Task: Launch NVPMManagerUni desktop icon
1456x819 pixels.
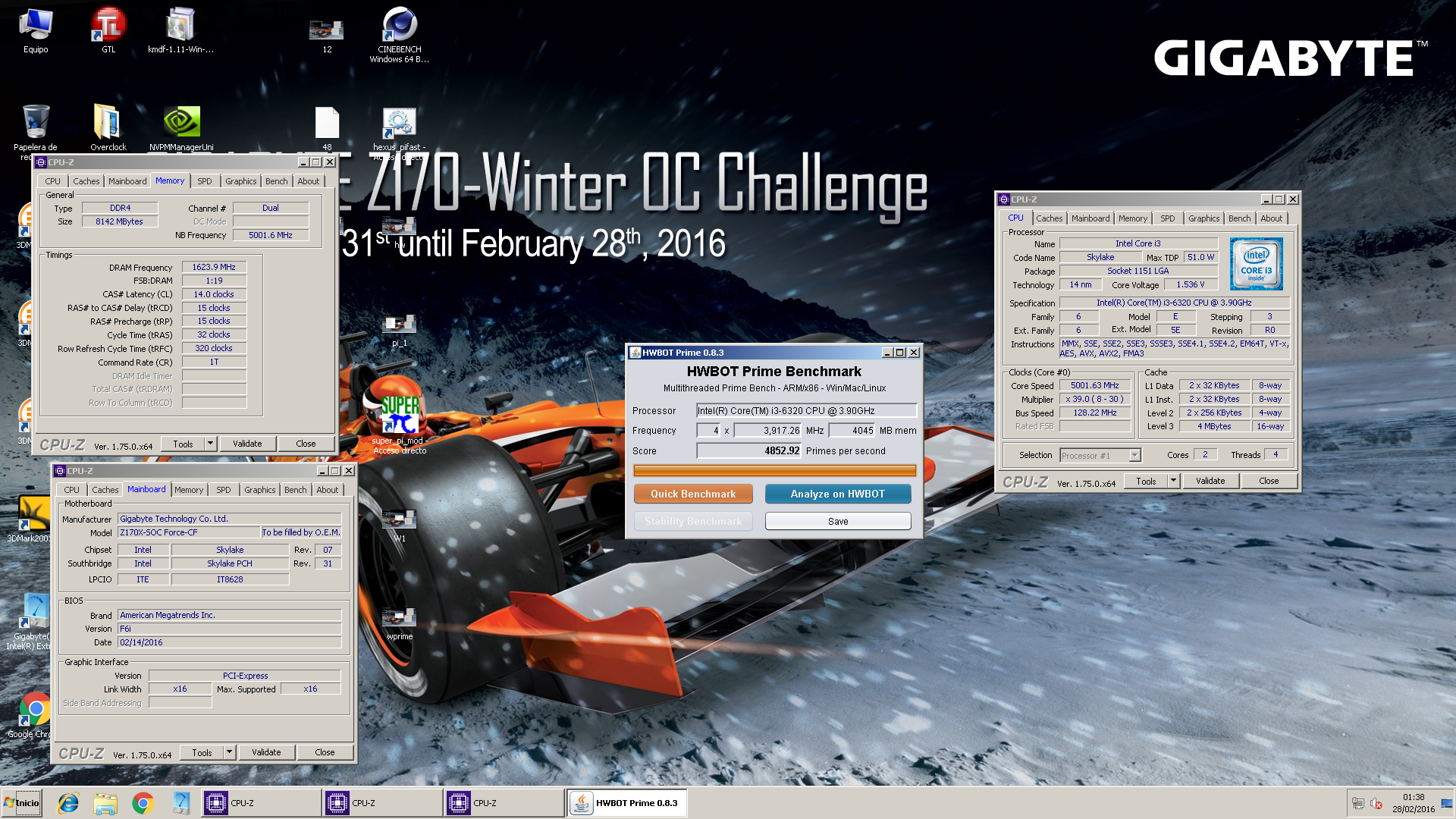Action: 181,127
